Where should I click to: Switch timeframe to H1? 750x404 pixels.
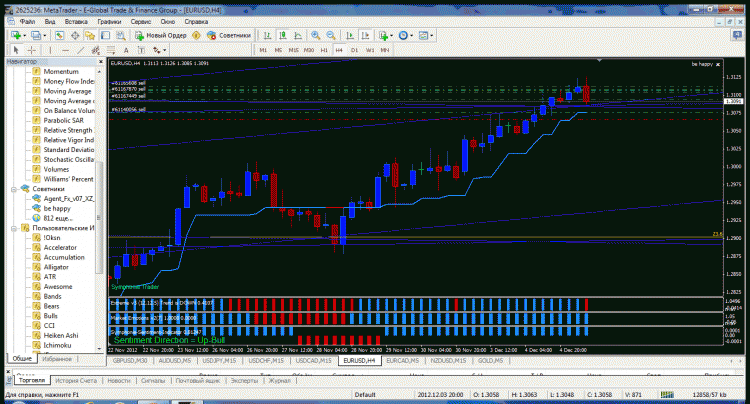click(324, 50)
